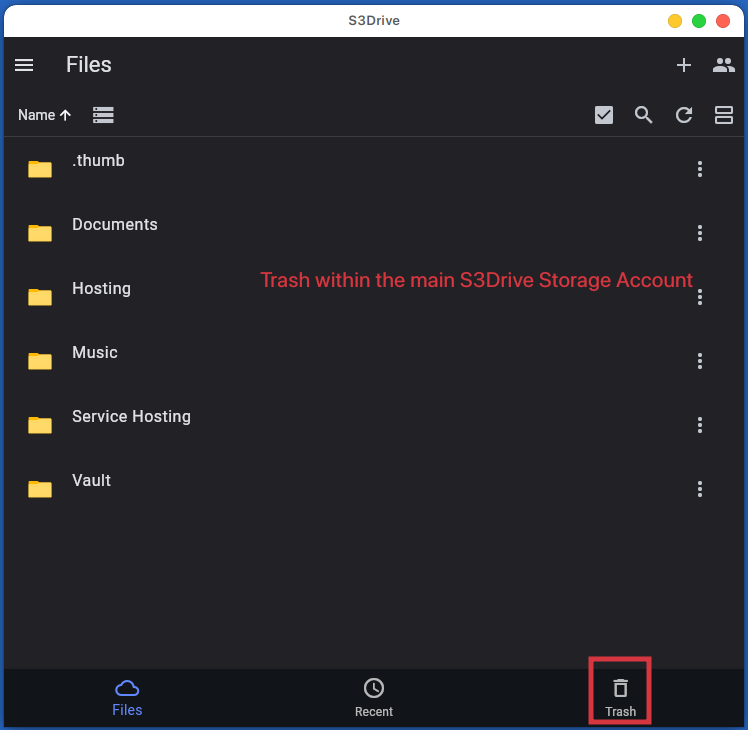The image size is (748, 730).
Task: Open the shared users people icon
Action: (x=723, y=65)
